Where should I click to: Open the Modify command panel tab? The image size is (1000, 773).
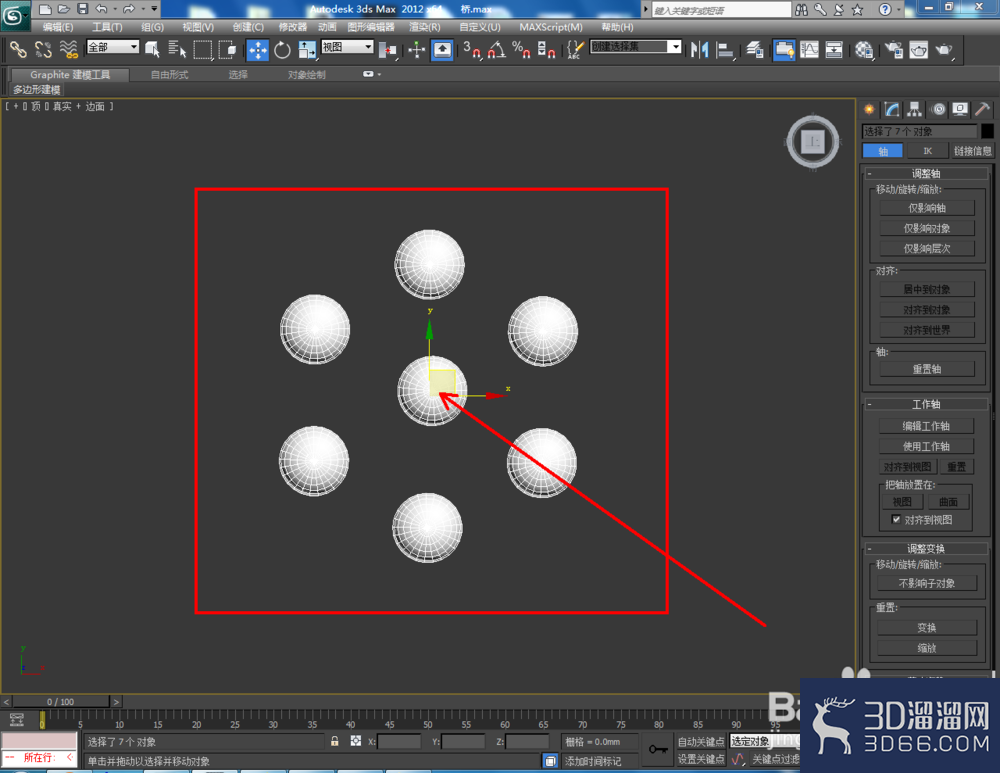tap(892, 110)
